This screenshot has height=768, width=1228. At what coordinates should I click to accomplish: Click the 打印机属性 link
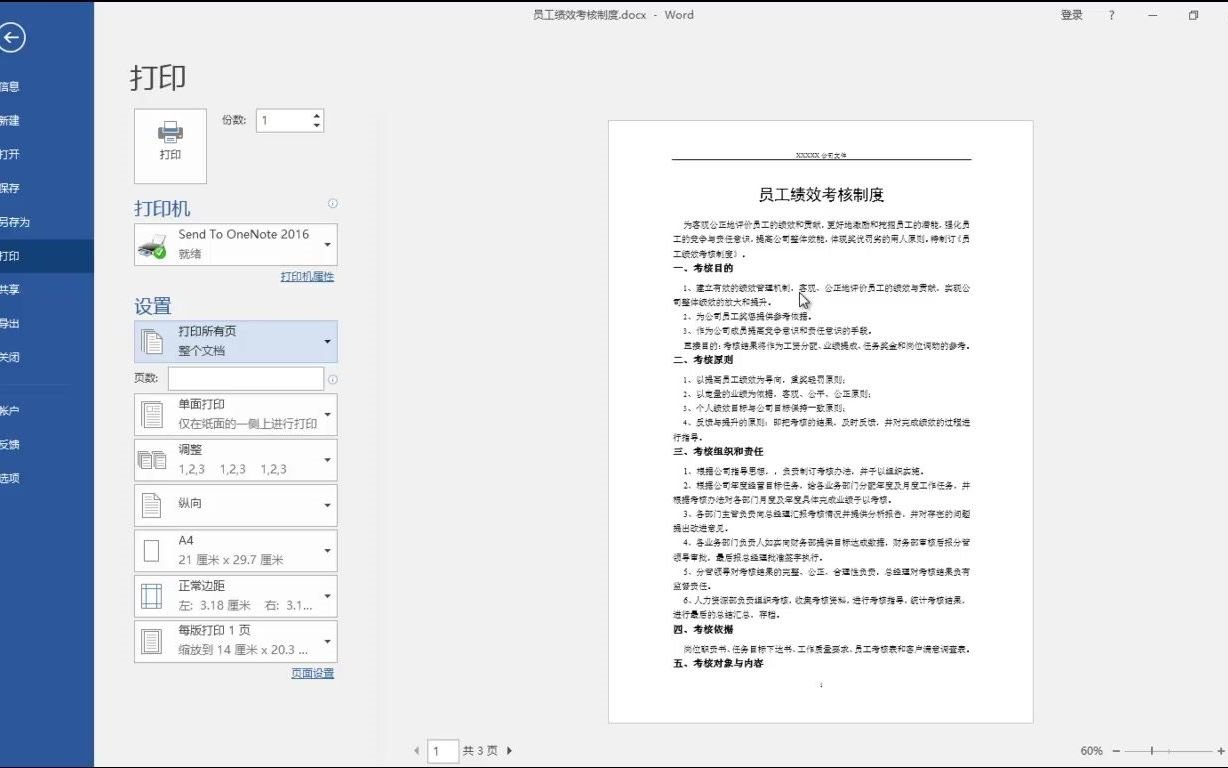point(308,276)
